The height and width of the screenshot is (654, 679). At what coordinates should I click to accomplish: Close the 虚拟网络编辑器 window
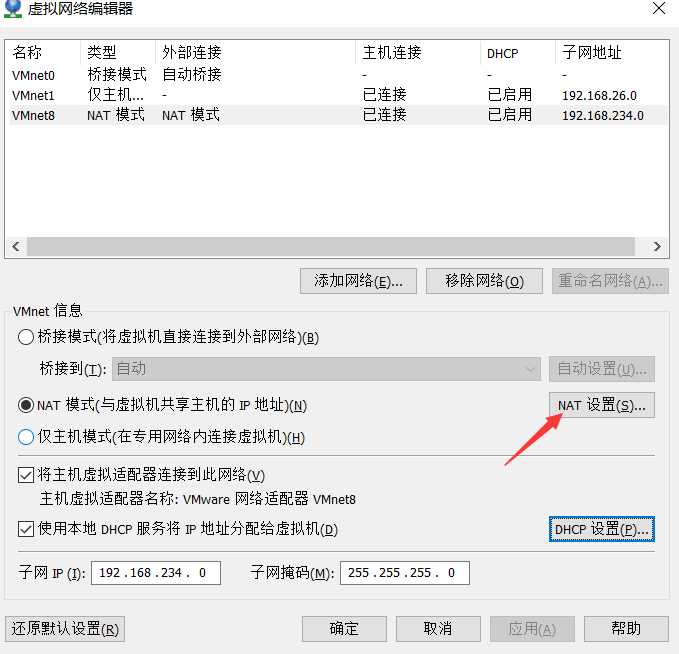pyautogui.click(x=659, y=8)
